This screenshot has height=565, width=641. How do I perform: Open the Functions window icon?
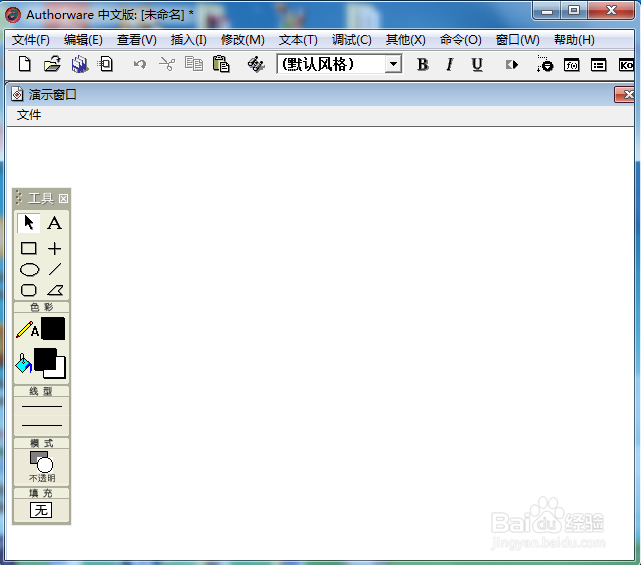[x=572, y=65]
